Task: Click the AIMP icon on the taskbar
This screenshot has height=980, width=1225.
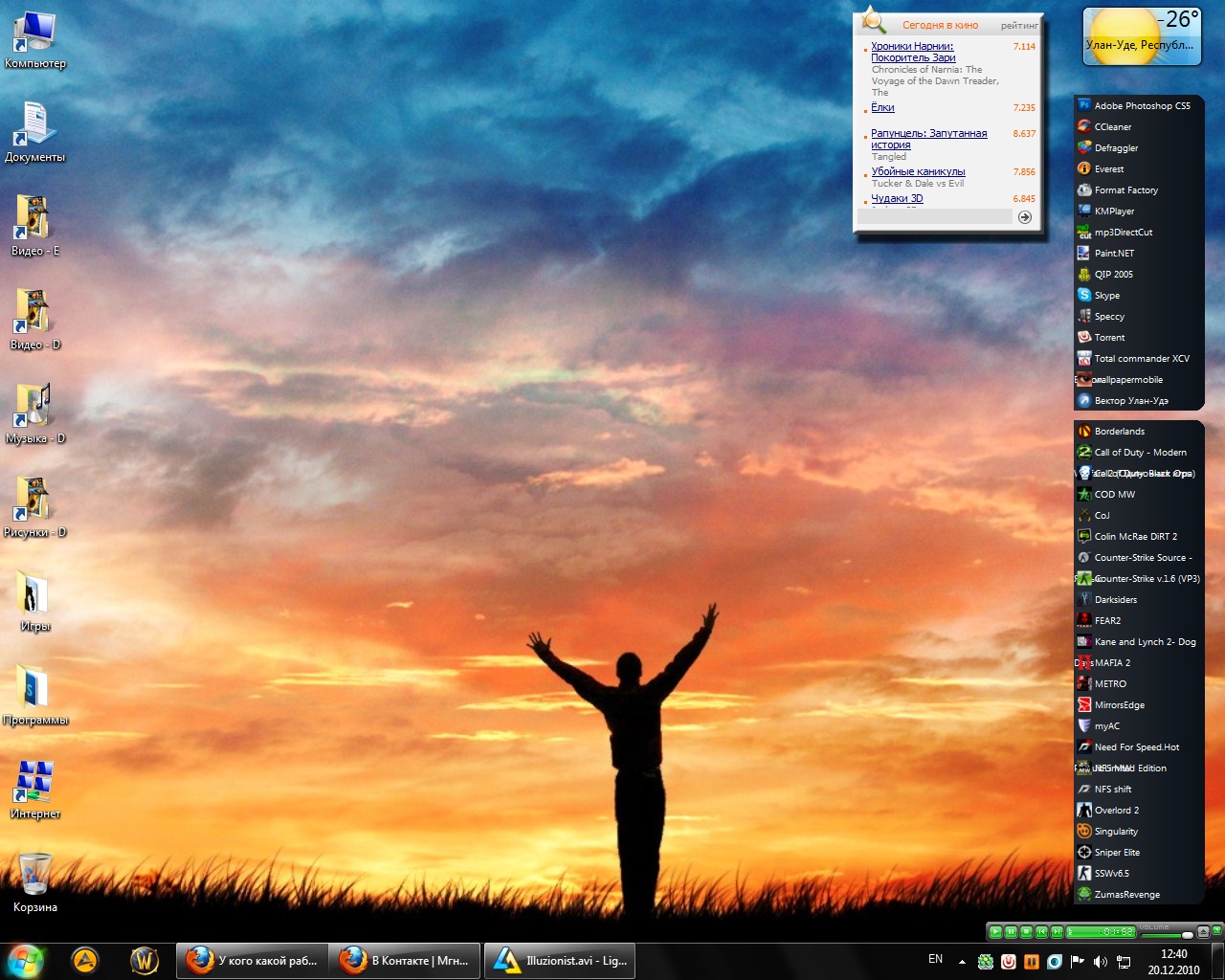Action: (85, 960)
